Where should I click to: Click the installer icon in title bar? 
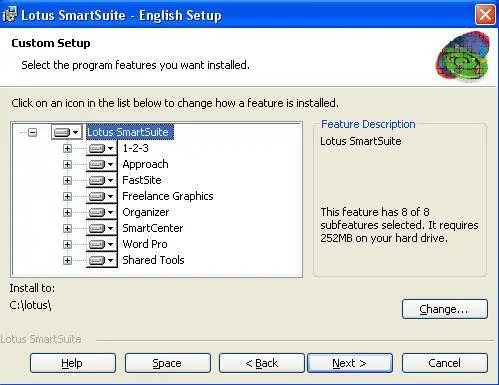(9, 15)
